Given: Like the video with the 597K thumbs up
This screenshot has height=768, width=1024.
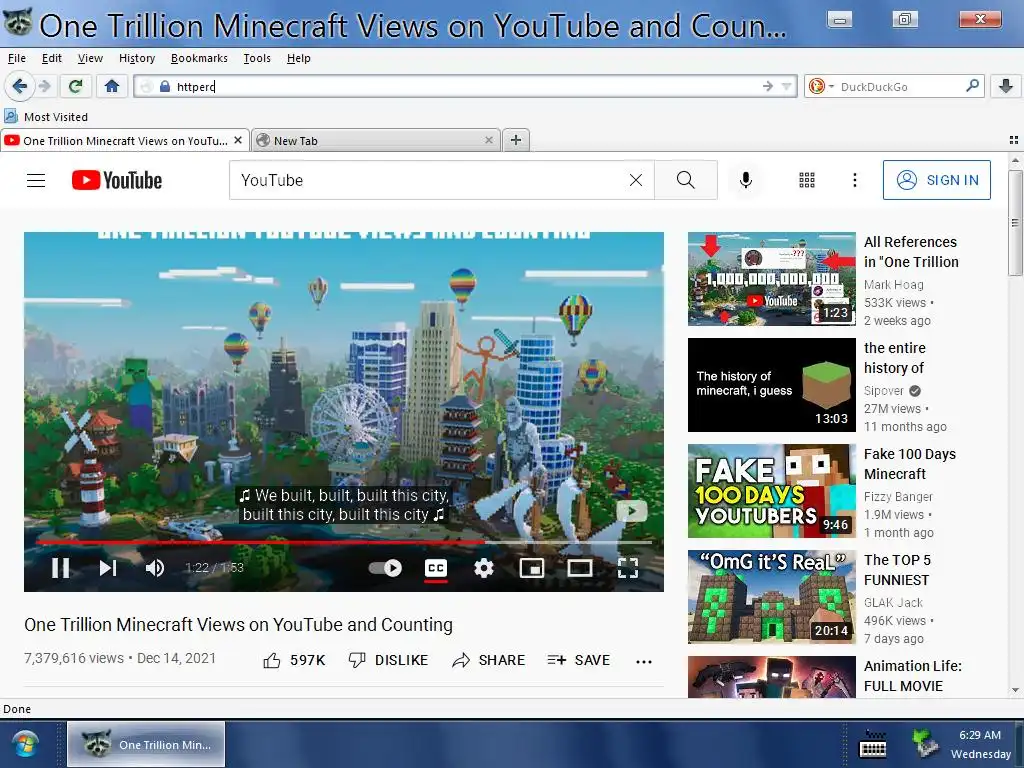Looking at the screenshot, I should (295, 661).
